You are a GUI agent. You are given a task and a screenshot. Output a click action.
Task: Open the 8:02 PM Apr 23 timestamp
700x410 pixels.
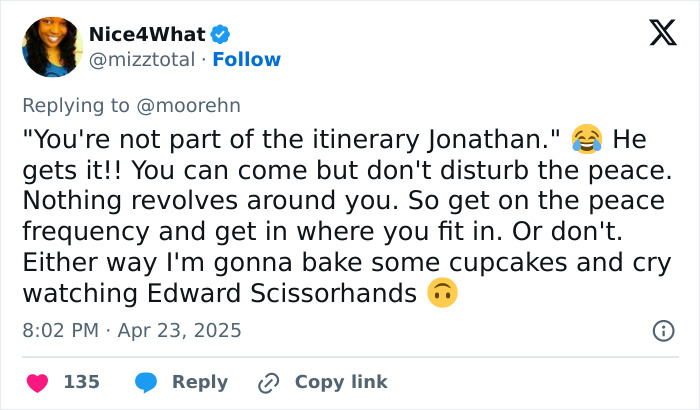point(131,330)
